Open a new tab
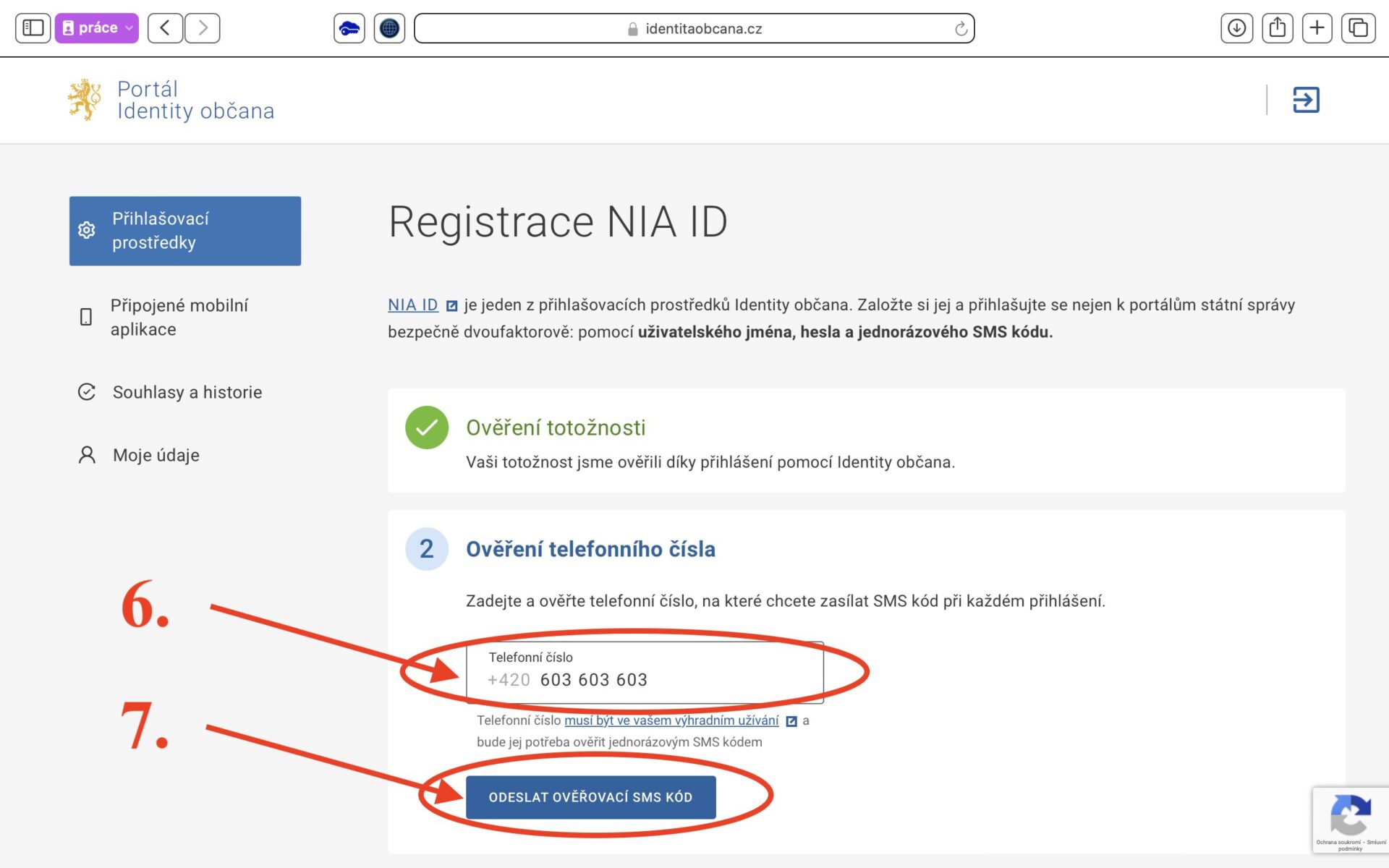1389x868 pixels. coord(1317,28)
